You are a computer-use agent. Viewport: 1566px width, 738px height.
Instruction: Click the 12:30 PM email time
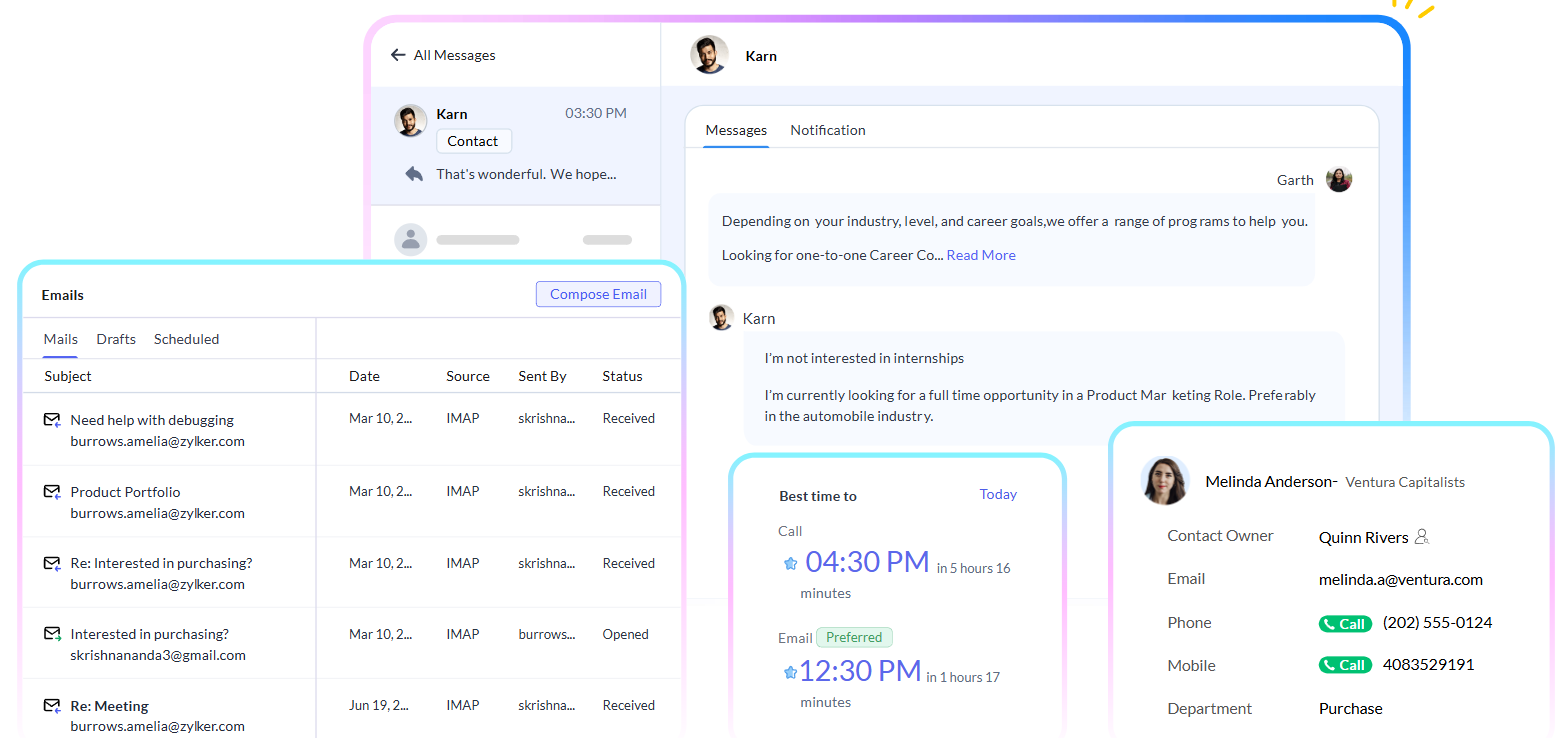860,671
